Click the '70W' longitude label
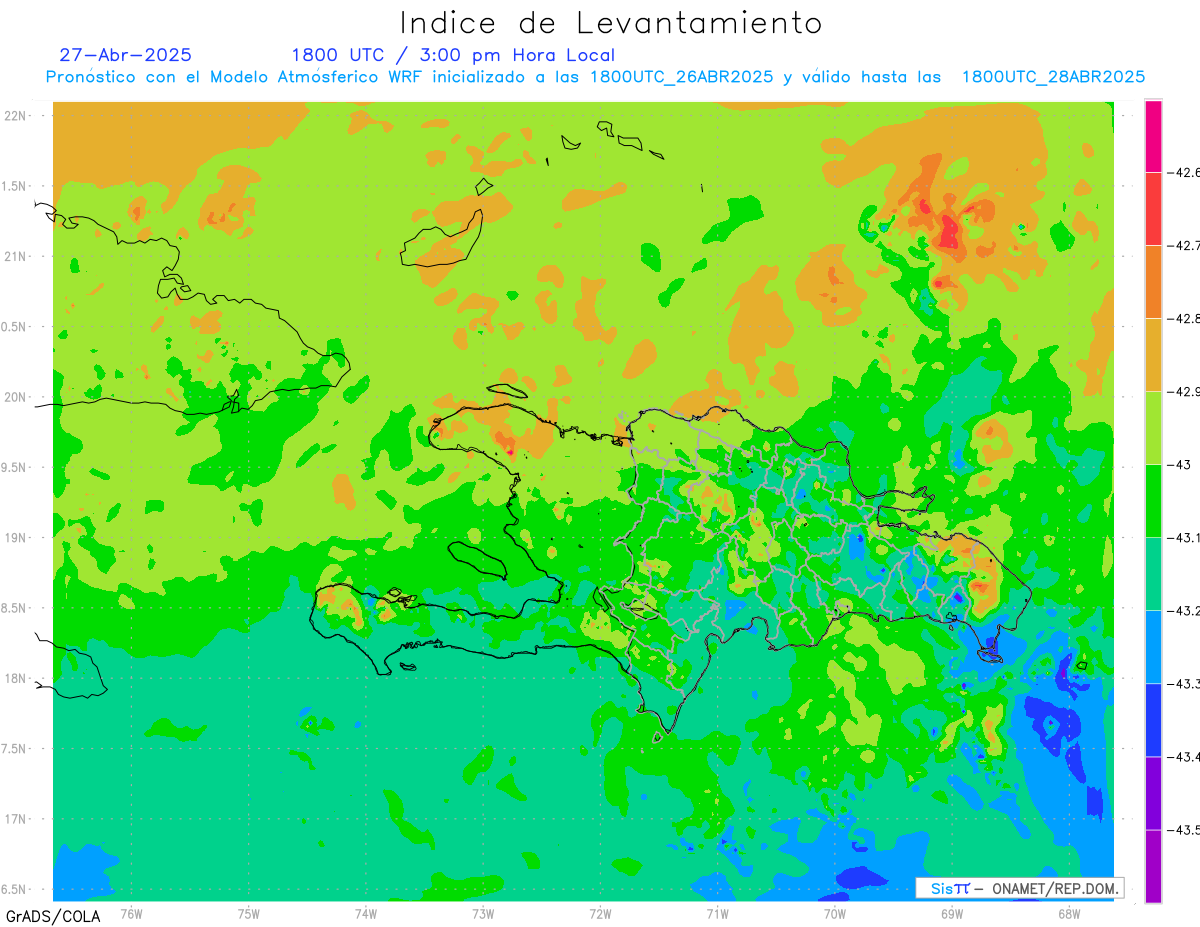This screenshot has width=1200, height=927. (835, 913)
